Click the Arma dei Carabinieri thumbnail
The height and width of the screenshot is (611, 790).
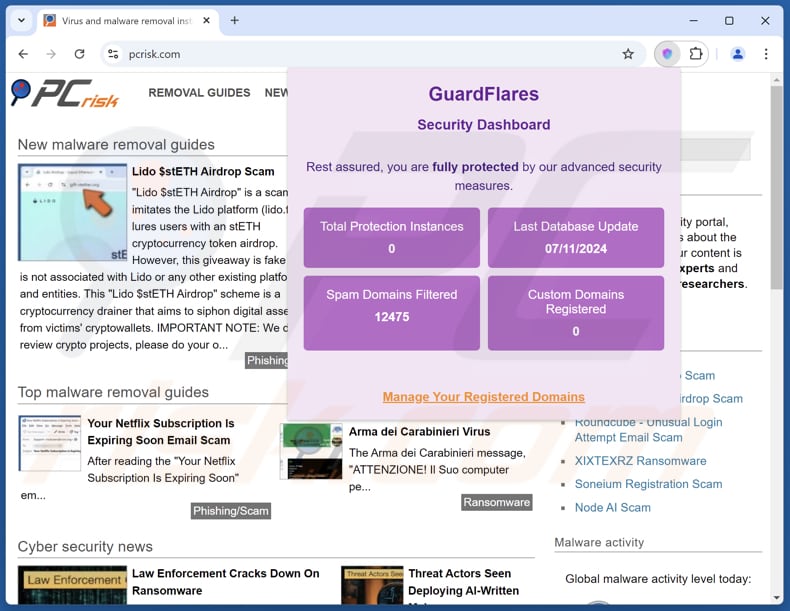(311, 451)
